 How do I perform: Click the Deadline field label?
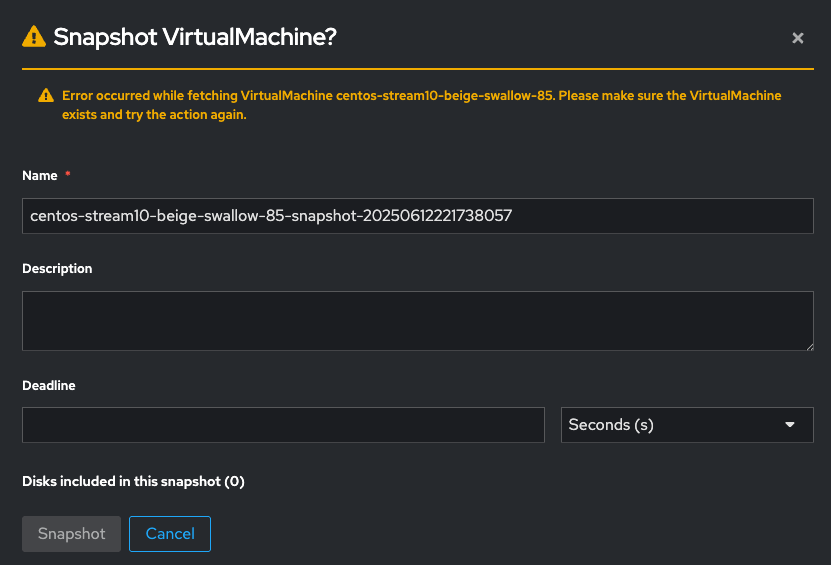click(49, 385)
